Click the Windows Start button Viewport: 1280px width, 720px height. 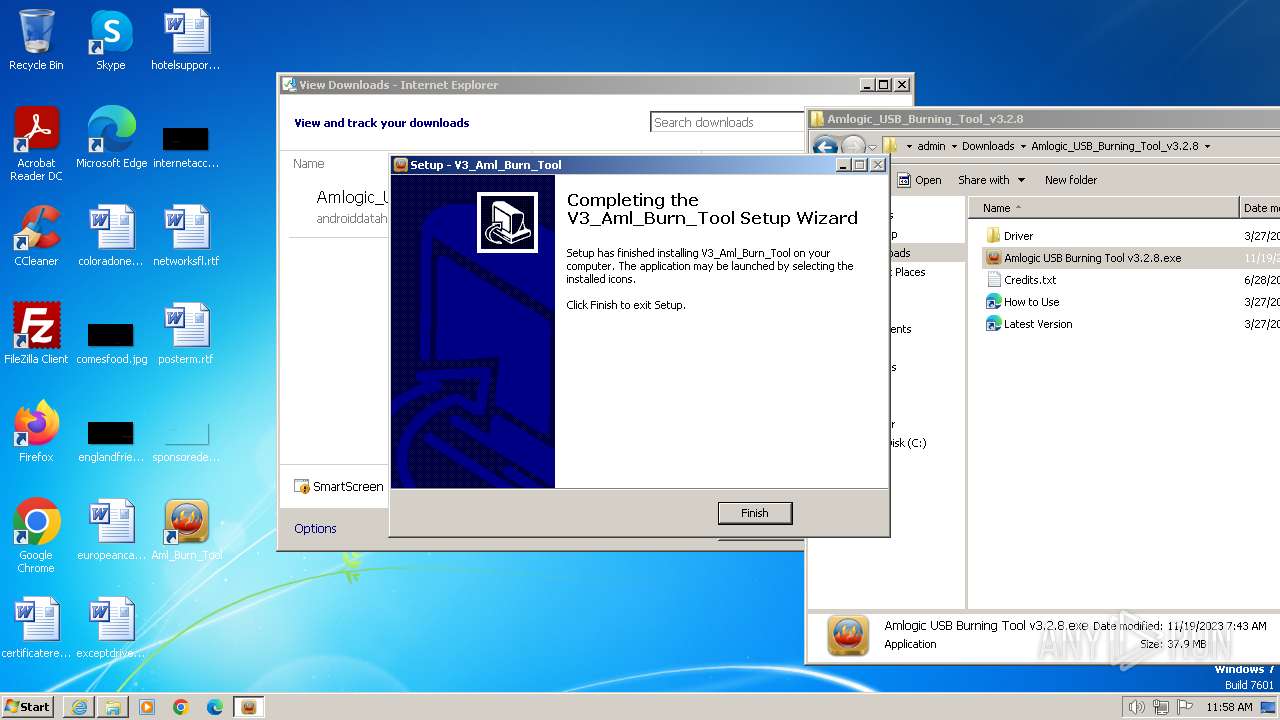click(x=28, y=706)
